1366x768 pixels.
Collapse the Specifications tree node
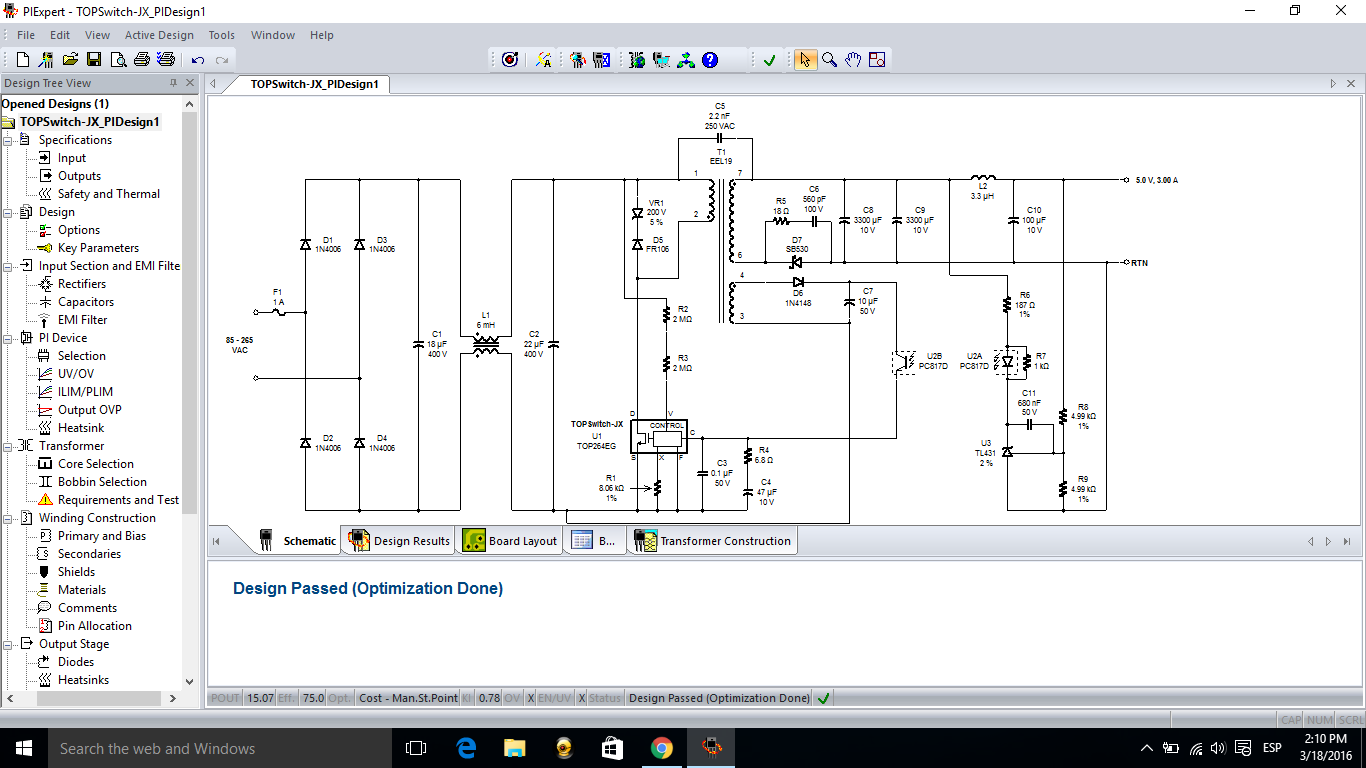9,140
